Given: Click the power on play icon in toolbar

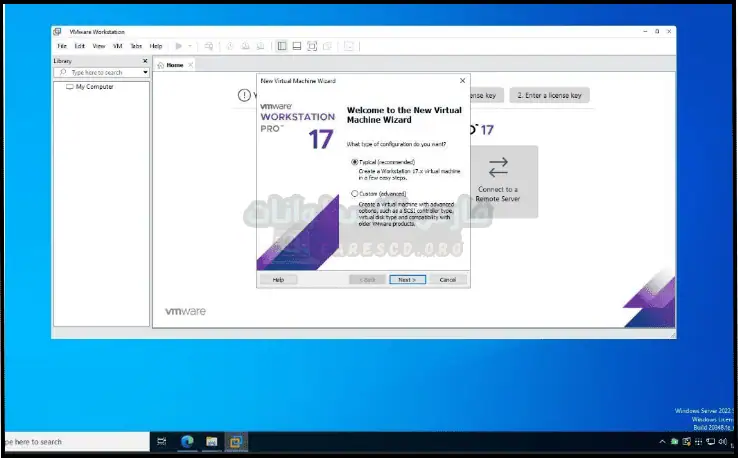Looking at the screenshot, I should click(x=178, y=46).
